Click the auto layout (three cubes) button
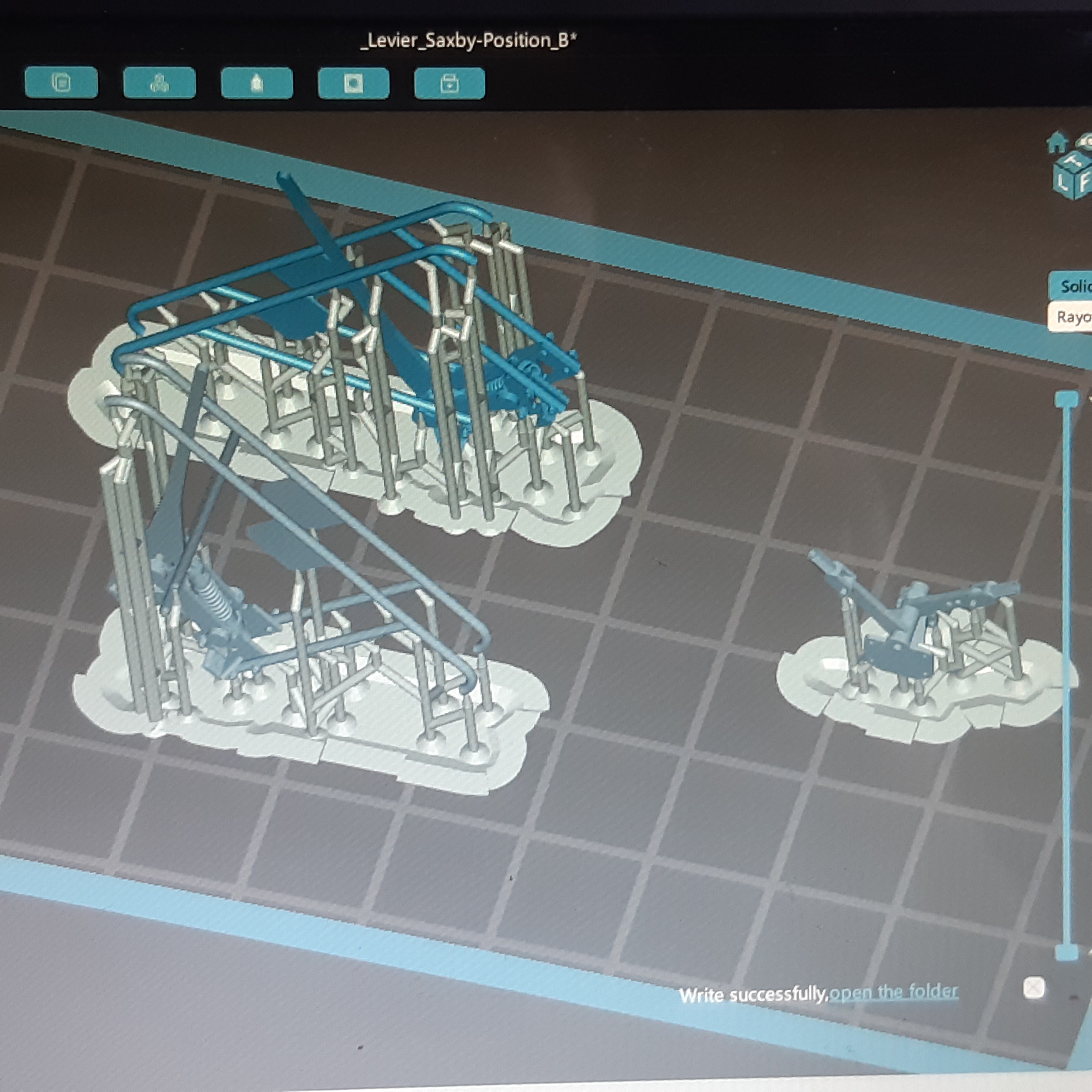 159,83
